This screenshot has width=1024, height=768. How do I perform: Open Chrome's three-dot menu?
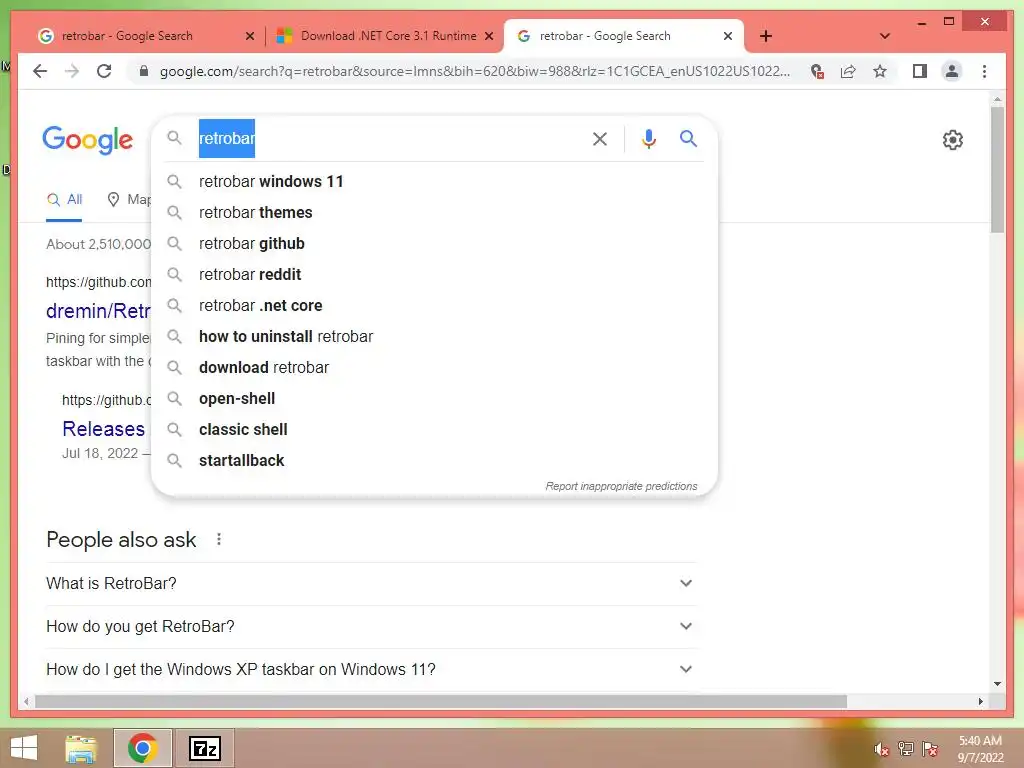tap(984, 71)
